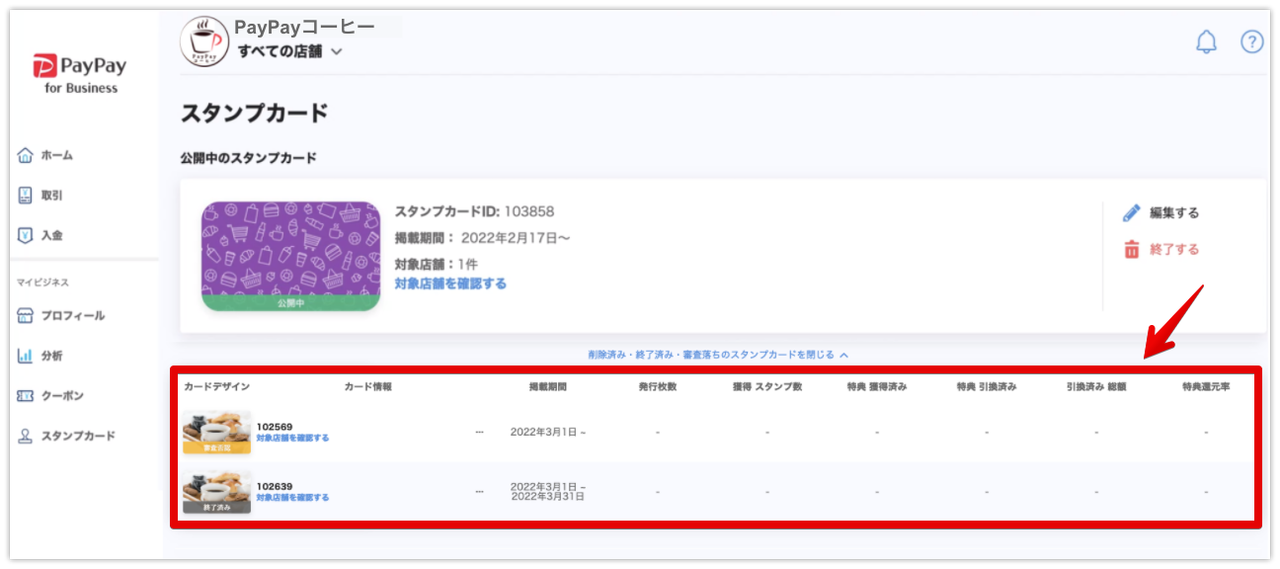Click the 掲載期間: 2022年2月17日〜 text

point(483,238)
